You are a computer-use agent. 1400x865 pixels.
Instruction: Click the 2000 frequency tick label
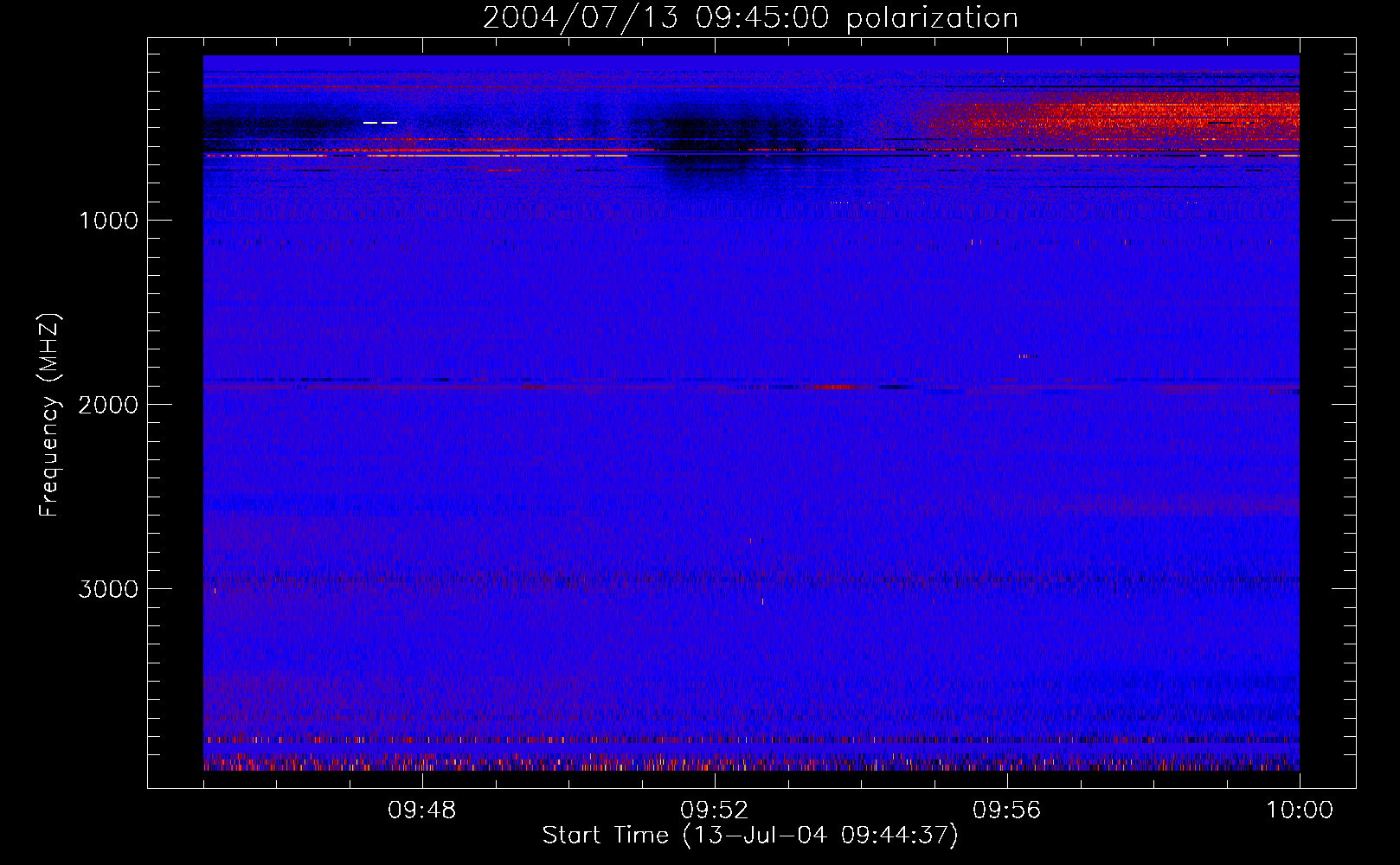[x=108, y=405]
